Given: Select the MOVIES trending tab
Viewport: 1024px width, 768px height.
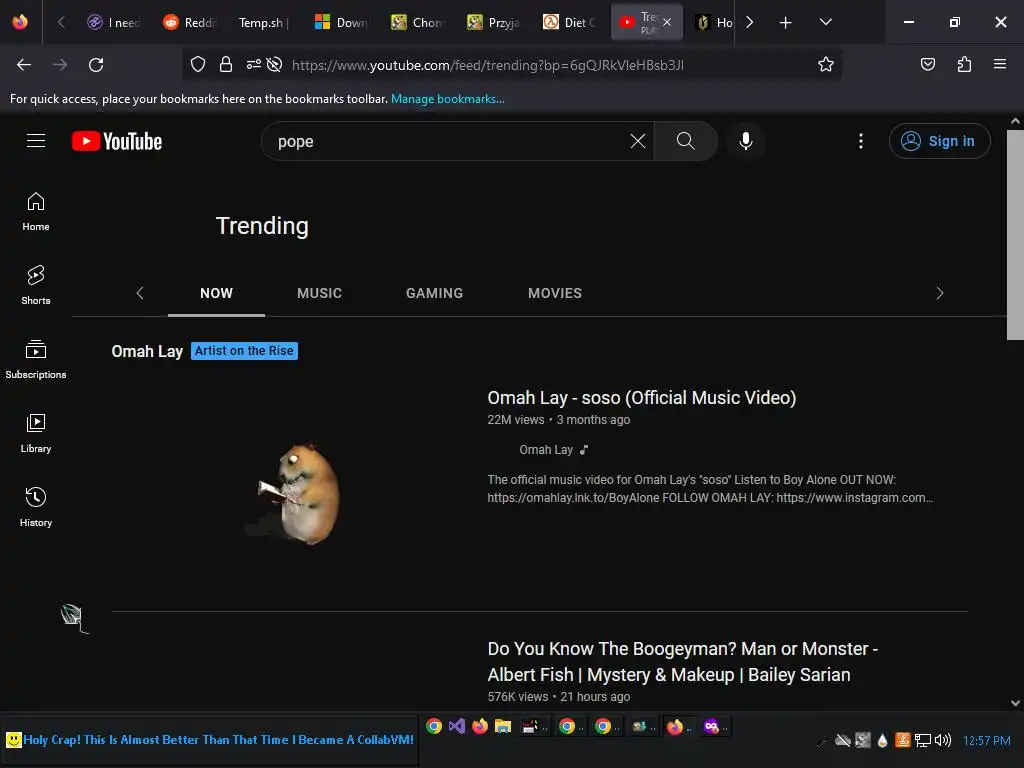Looking at the screenshot, I should (554, 293).
